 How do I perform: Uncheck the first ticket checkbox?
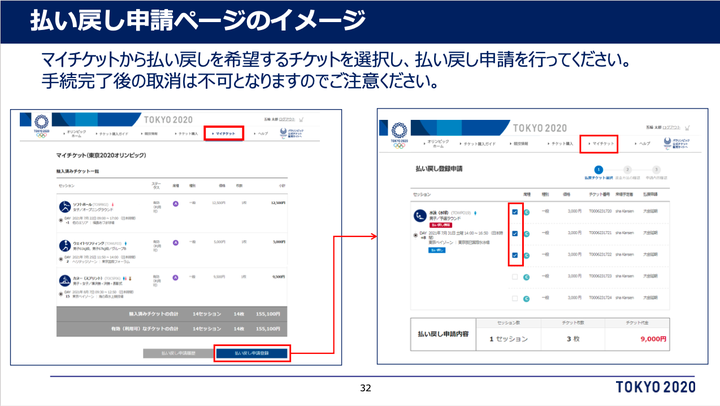click(515, 212)
